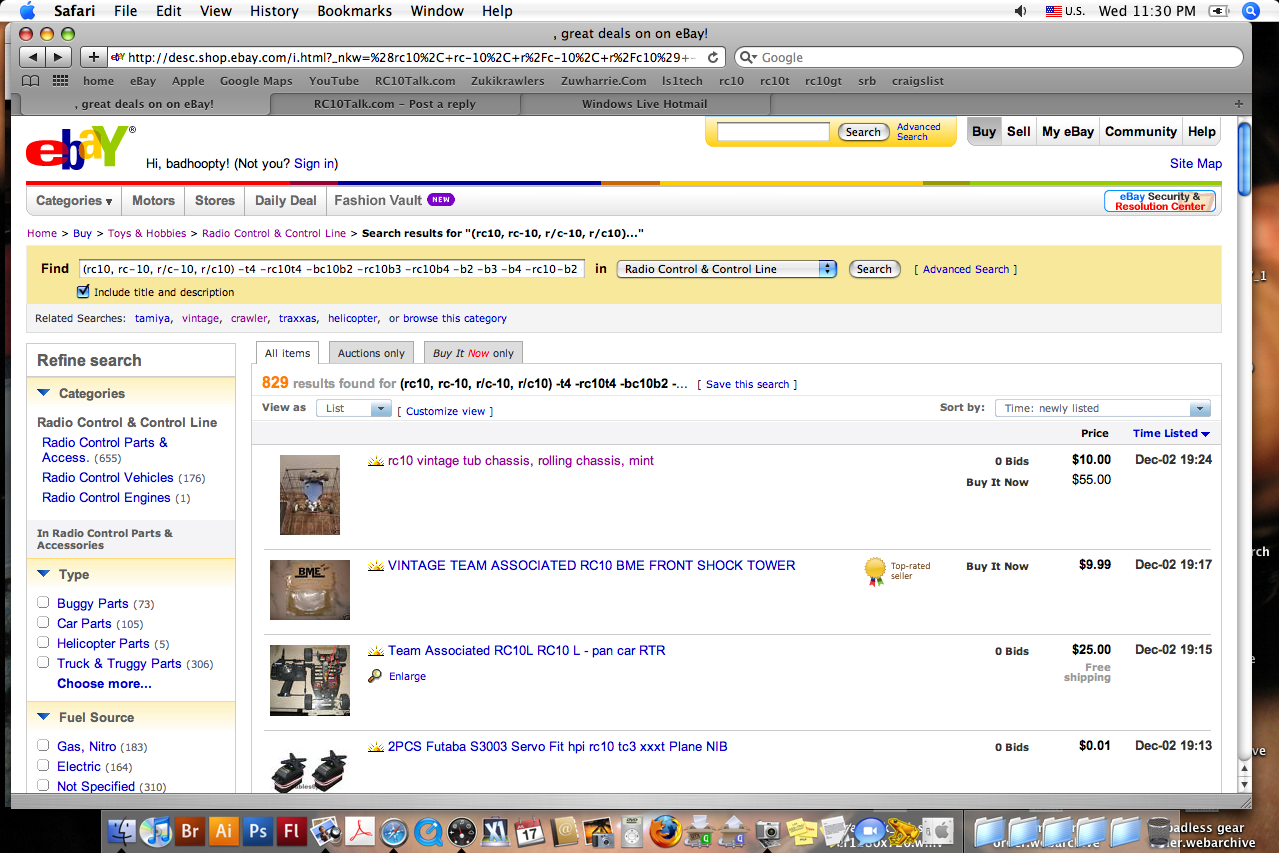Image resolution: width=1279 pixels, height=853 pixels.
Task: Check the Truck & Truggy Parts filter
Action: pyautogui.click(x=43, y=663)
